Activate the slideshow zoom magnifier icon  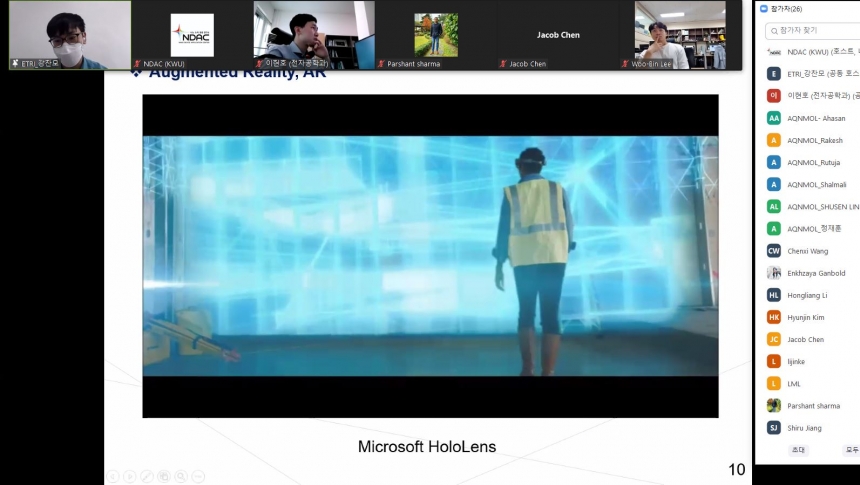pyautogui.click(x=181, y=476)
